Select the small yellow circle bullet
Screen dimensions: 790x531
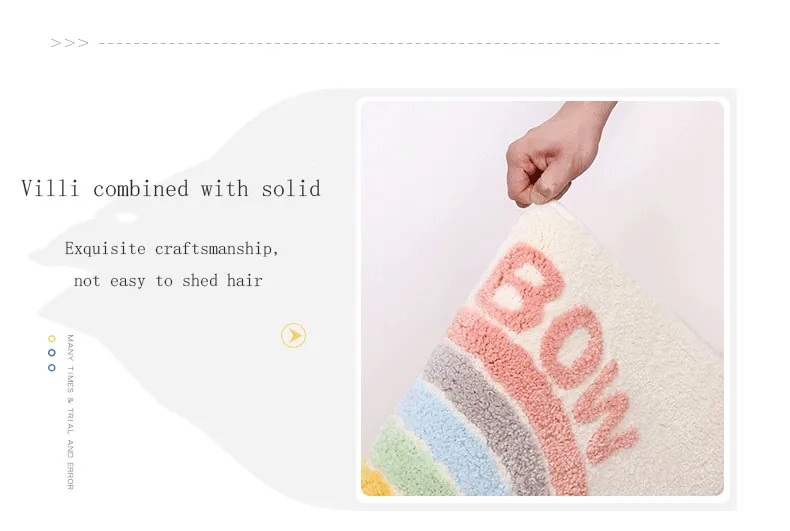(51, 339)
